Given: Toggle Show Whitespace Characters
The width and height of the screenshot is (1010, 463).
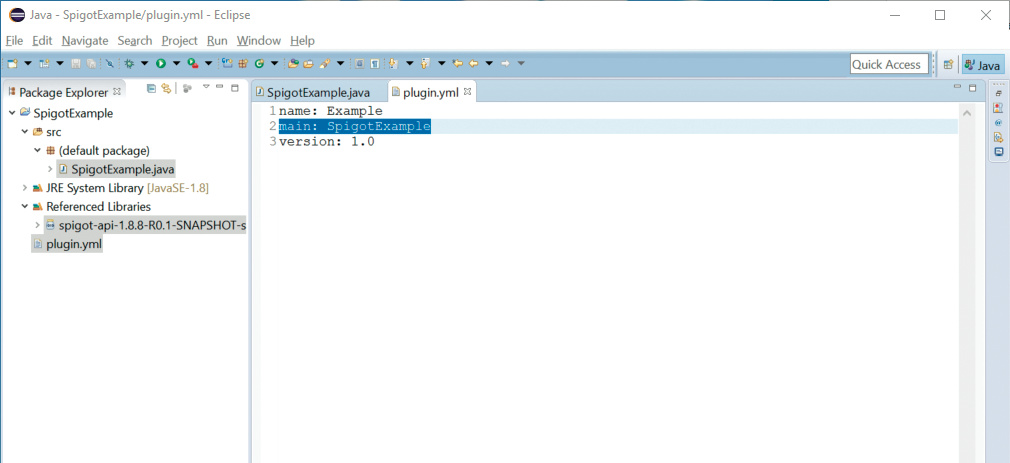Looking at the screenshot, I should pos(375,64).
